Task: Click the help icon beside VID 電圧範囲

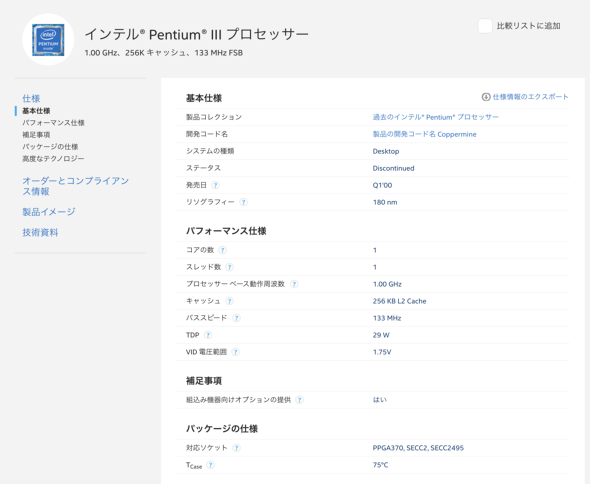Action: (x=235, y=352)
